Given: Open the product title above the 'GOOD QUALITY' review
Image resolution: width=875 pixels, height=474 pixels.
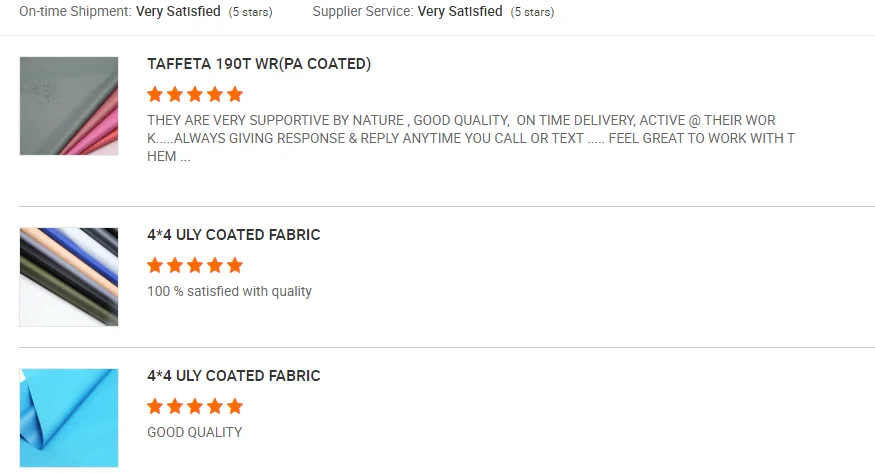Looking at the screenshot, I should click(234, 376).
